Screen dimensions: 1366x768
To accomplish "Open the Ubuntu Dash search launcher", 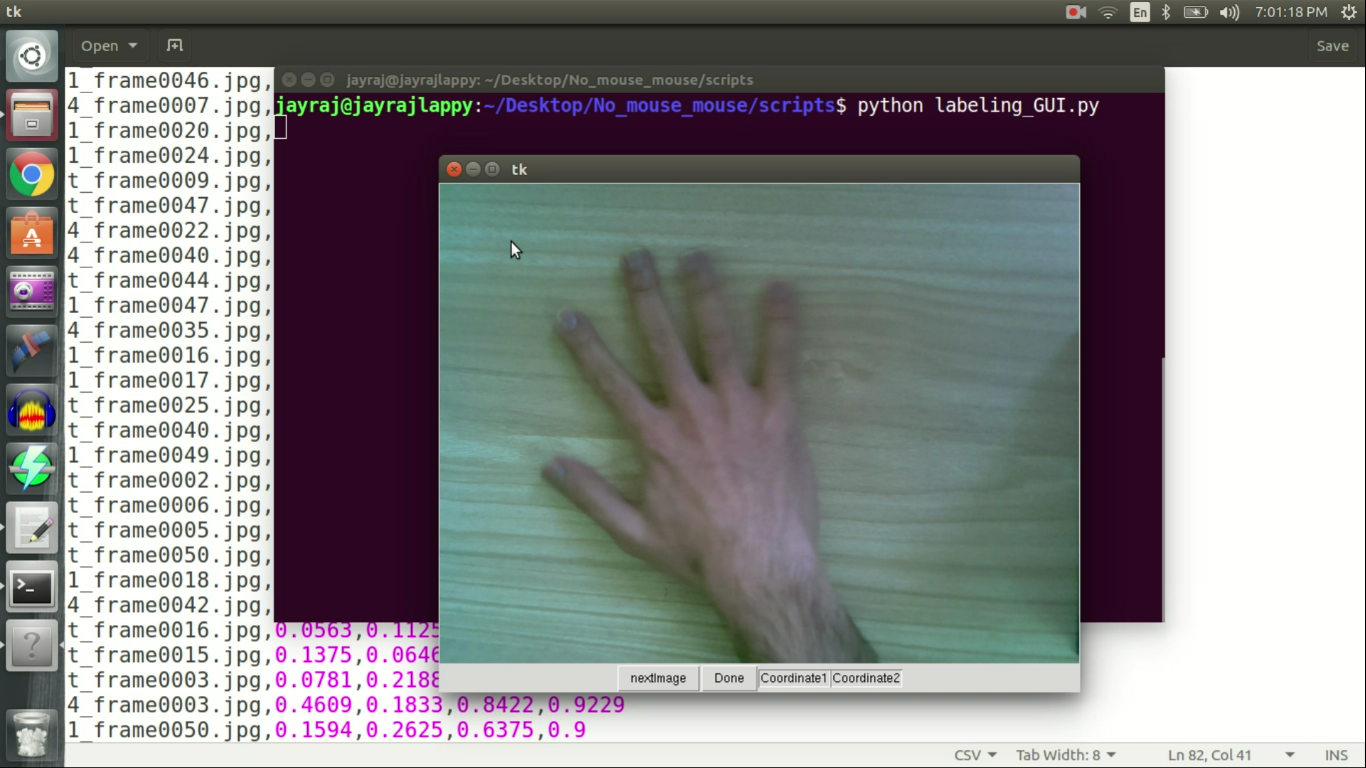I will tap(32, 56).
